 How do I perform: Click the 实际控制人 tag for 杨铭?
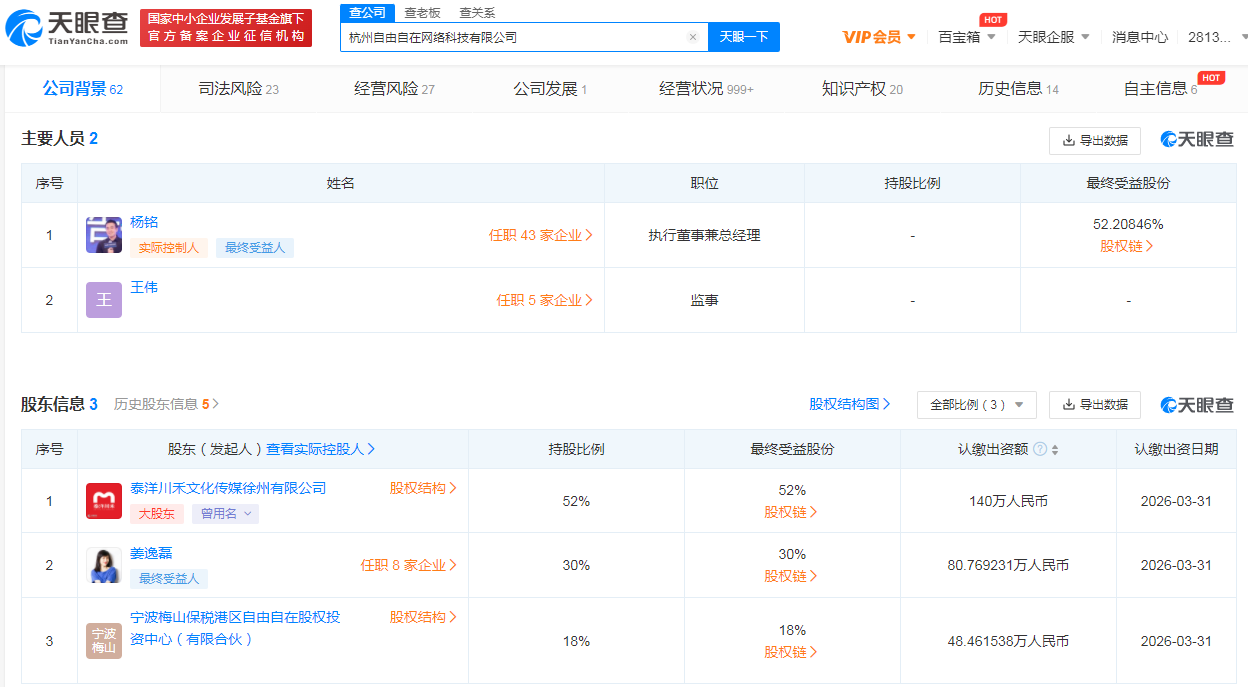coord(169,247)
